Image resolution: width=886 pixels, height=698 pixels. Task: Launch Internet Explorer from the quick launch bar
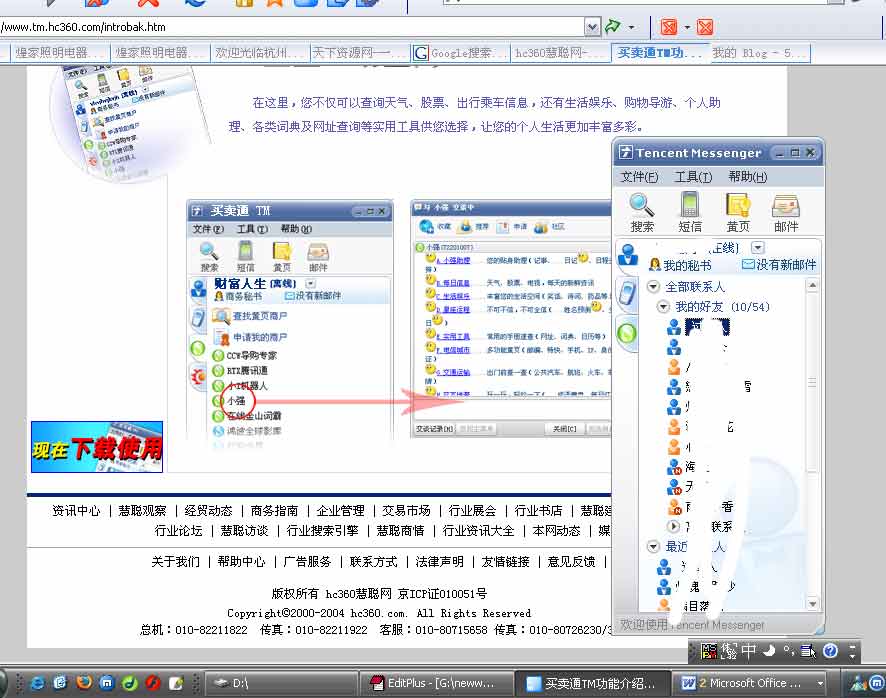[38, 683]
